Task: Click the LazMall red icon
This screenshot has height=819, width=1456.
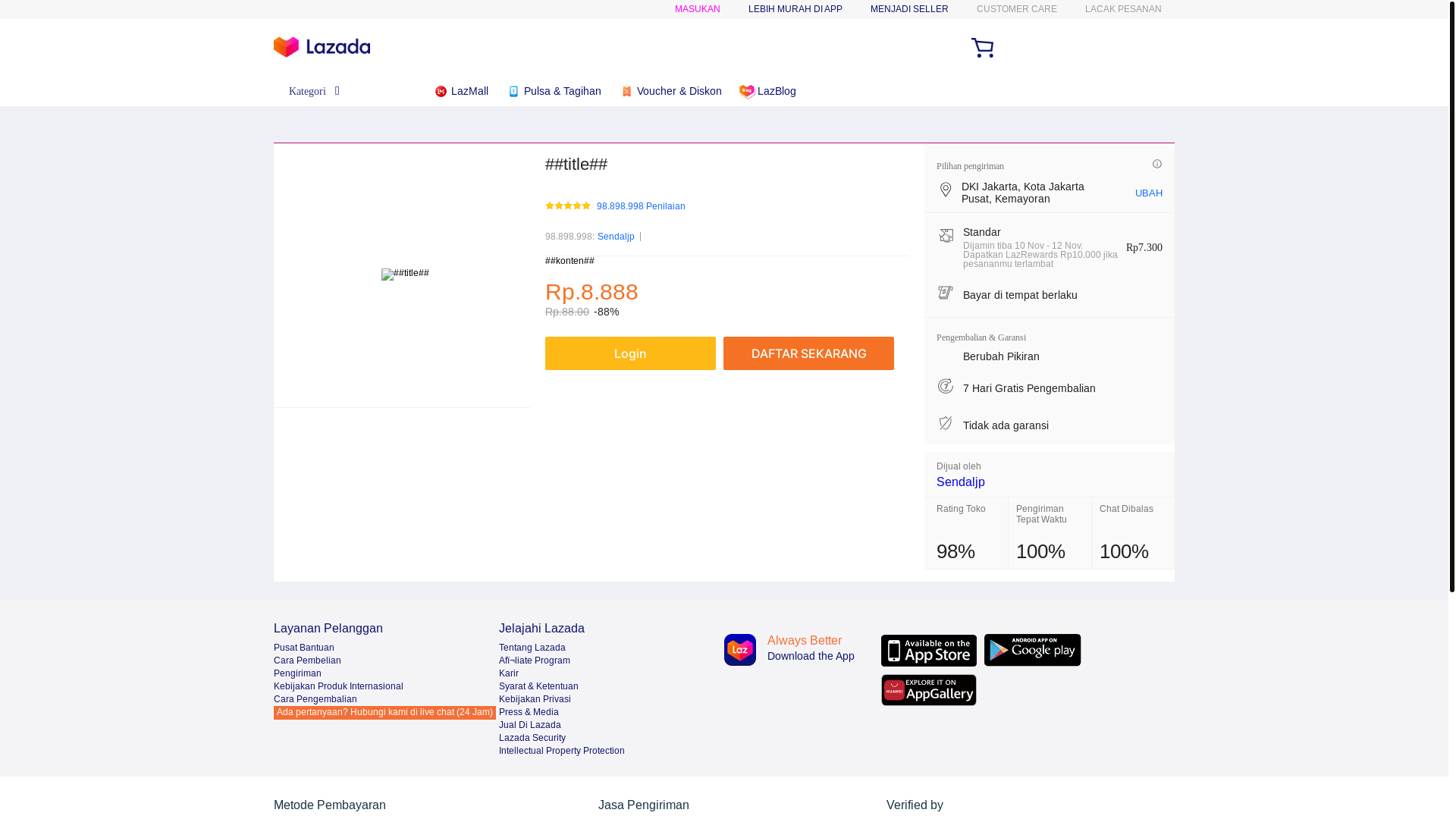Action: point(441,92)
